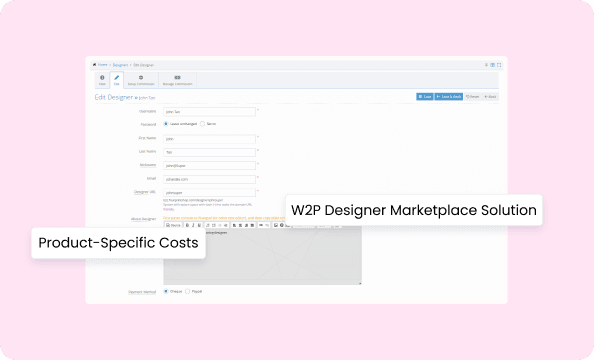Select the second Password radio option

pyautogui.click(x=202, y=124)
